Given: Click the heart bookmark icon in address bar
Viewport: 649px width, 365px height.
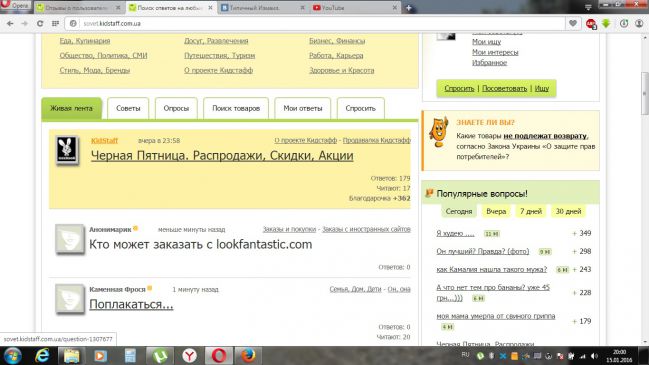Looking at the screenshot, I should click(573, 24).
